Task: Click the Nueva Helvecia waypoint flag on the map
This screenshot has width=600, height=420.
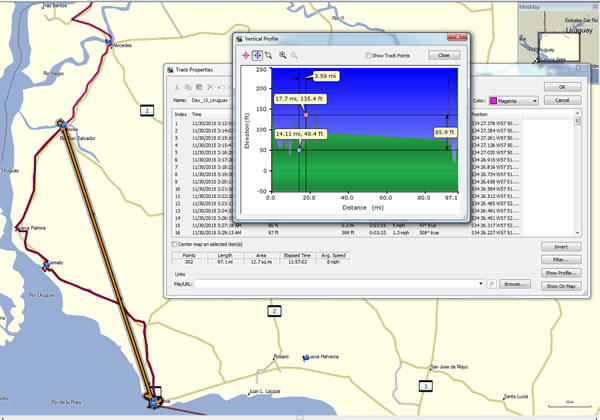Action: 306,358
